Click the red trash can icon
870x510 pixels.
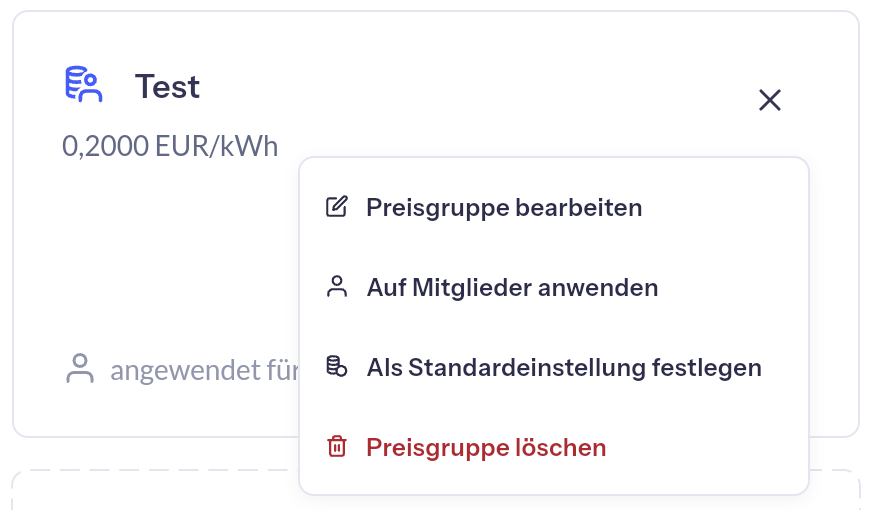[x=337, y=447]
